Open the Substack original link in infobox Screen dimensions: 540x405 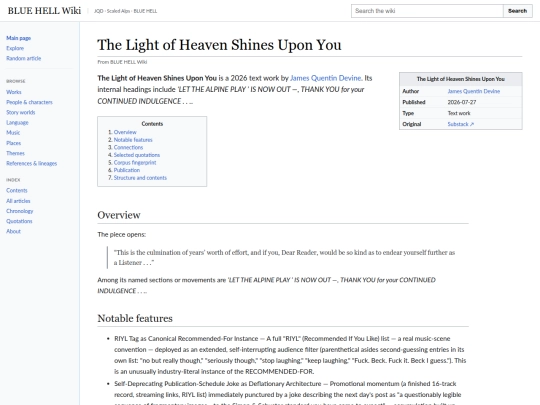[460, 124]
